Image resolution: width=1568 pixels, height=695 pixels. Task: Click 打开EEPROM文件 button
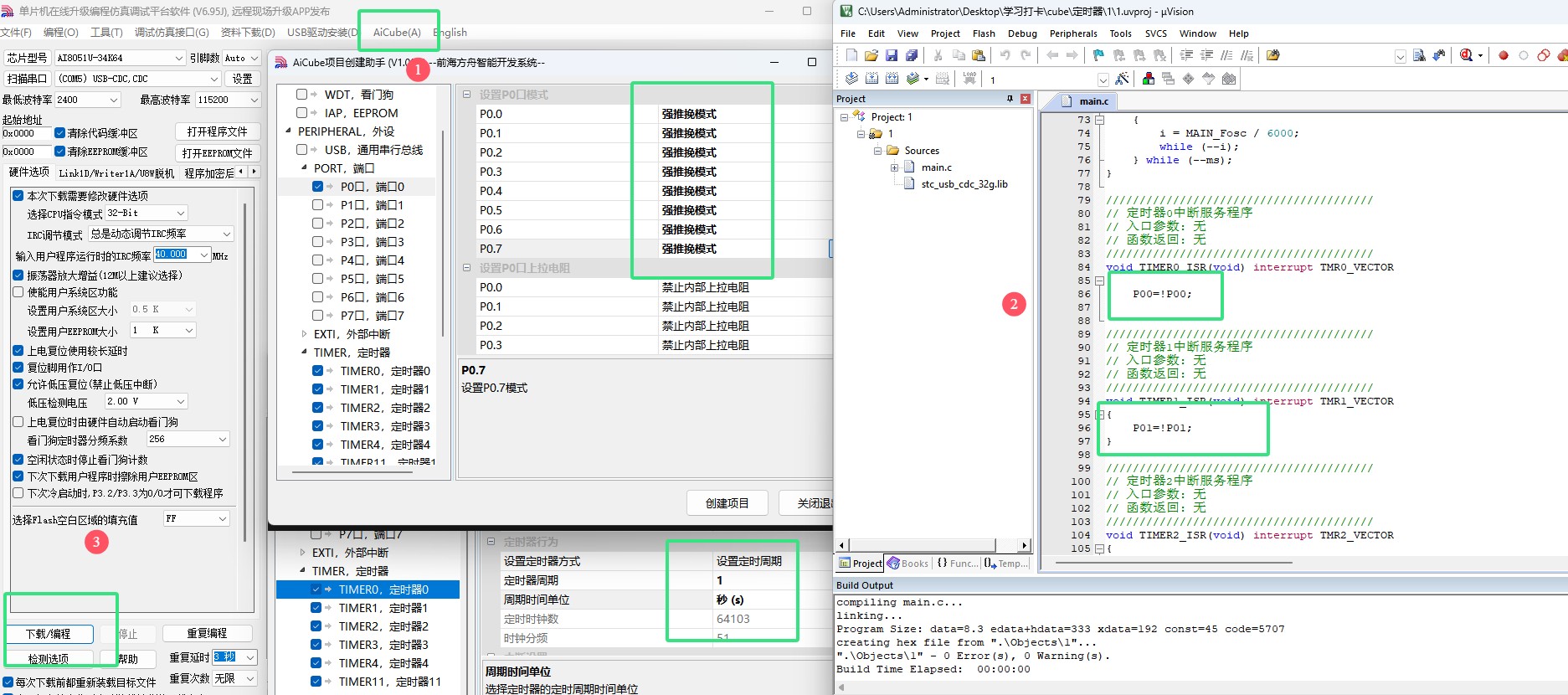217,153
